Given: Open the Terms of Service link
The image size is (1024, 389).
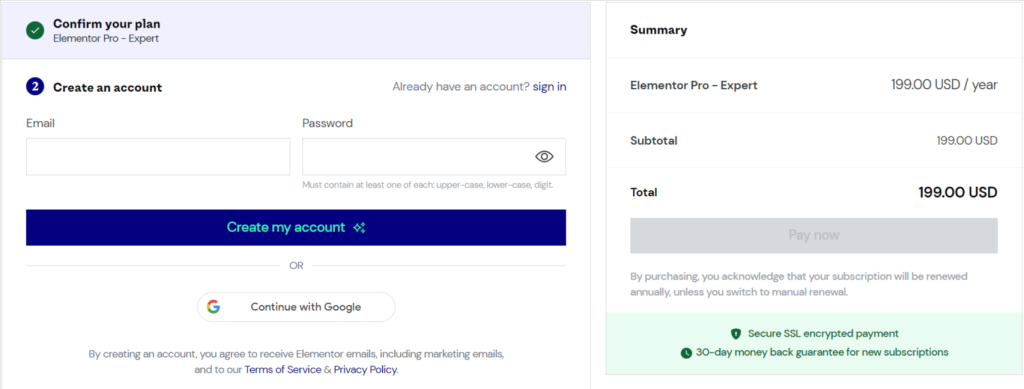Looking at the screenshot, I should tap(283, 369).
